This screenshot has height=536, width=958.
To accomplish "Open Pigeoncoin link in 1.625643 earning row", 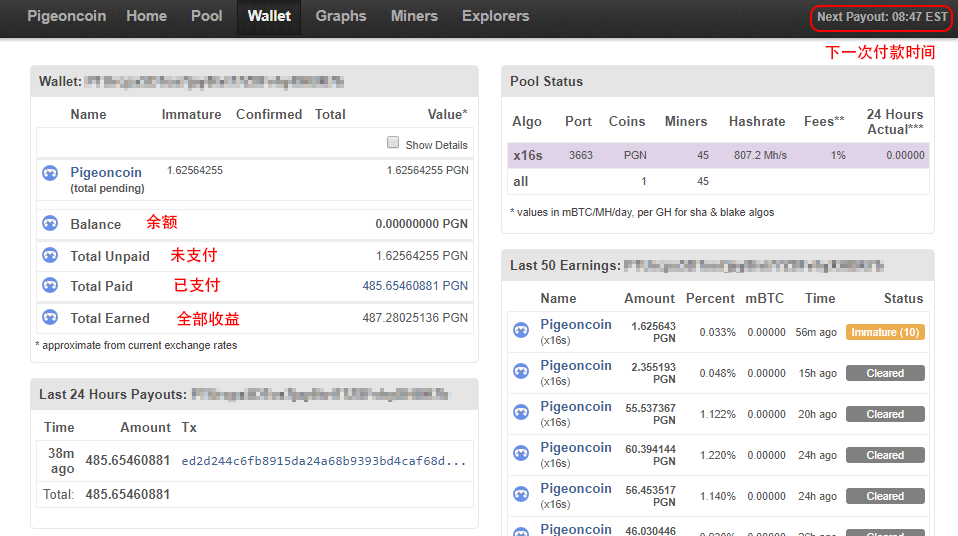I will [576, 325].
